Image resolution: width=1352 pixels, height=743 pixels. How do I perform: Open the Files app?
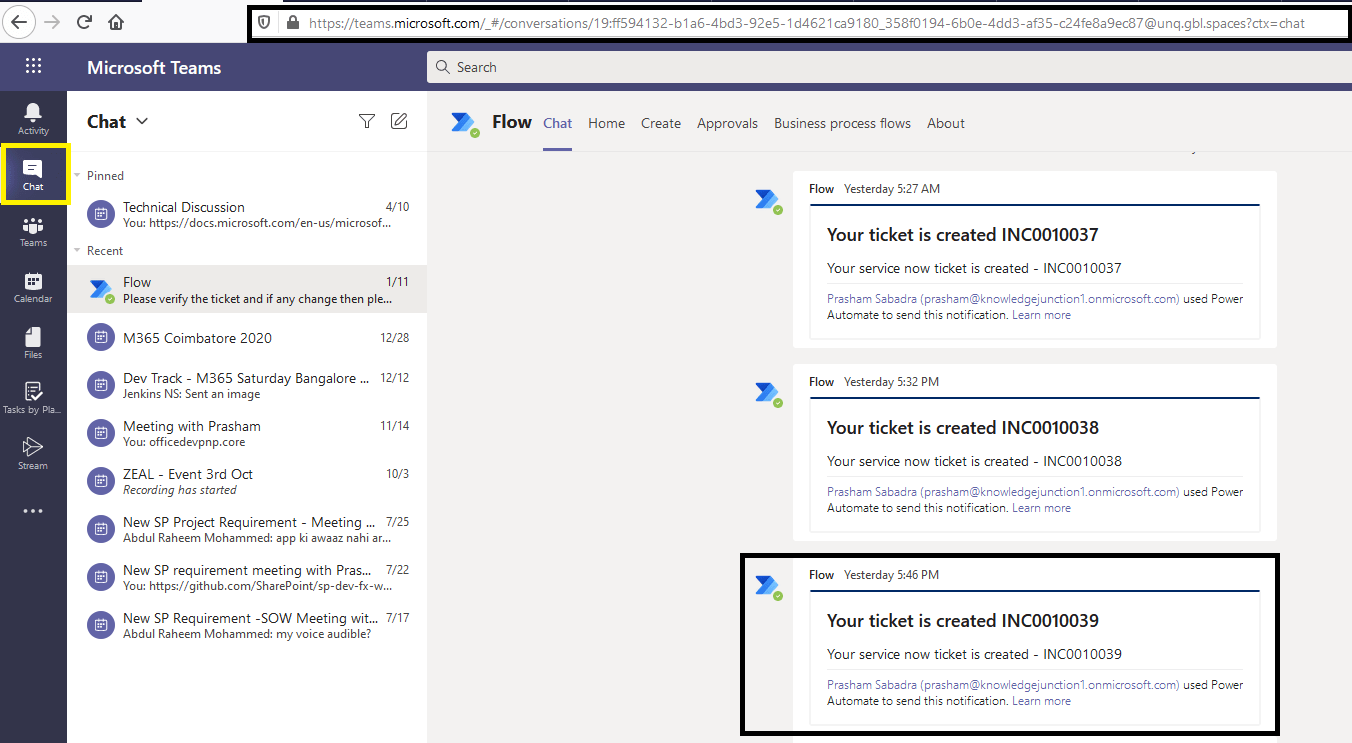(33, 342)
